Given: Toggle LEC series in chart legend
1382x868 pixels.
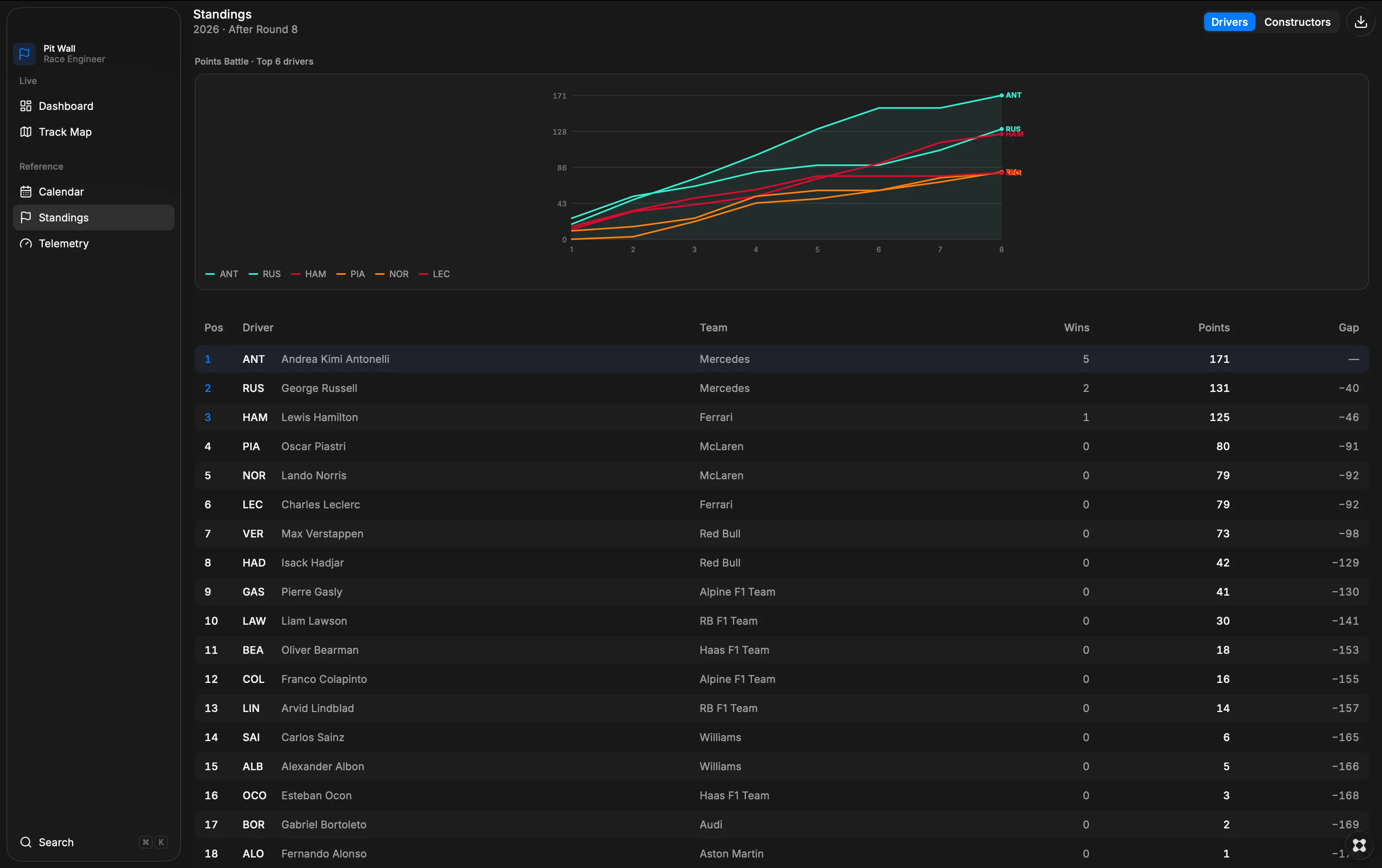Looking at the screenshot, I should click(434, 274).
